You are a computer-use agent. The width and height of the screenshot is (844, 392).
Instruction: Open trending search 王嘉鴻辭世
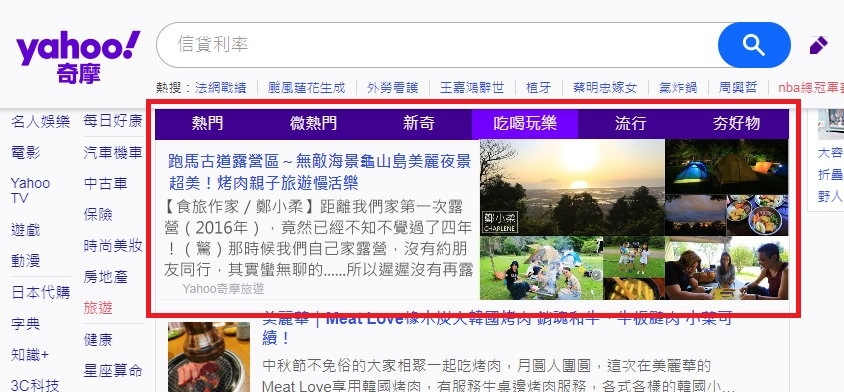472,88
